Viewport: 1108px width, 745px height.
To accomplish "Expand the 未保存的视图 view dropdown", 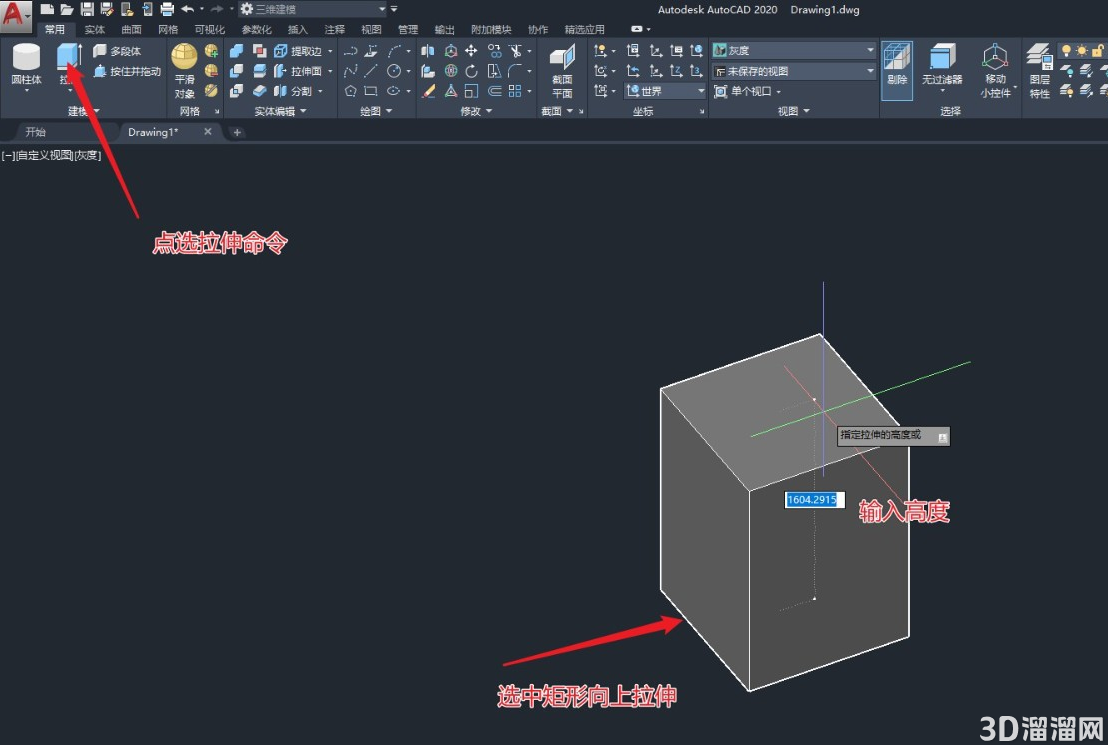I will coord(793,71).
